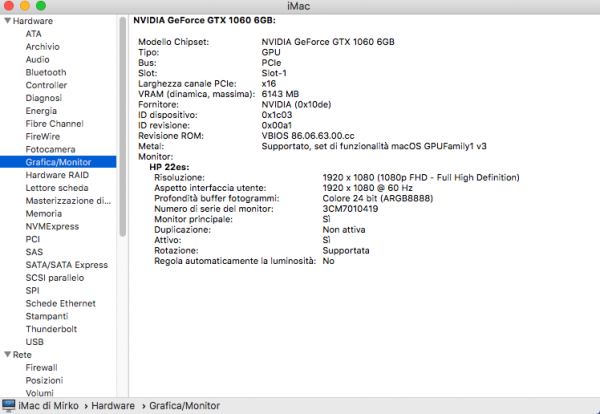Viewport: 600px width, 414px height.
Task: Open Fotocamera entry
Action: click(x=51, y=149)
